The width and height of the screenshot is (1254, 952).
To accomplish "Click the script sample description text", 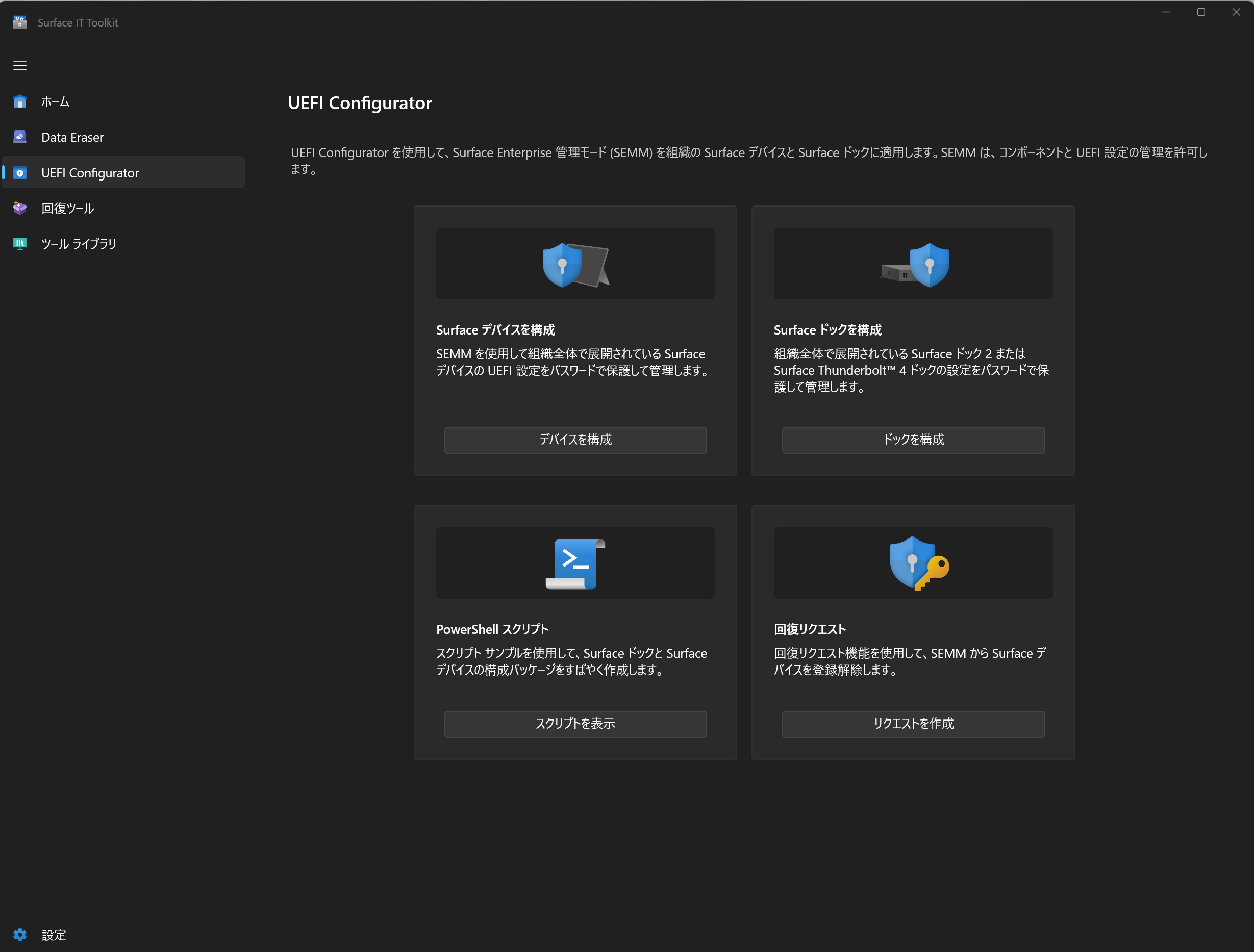I will tap(571, 661).
